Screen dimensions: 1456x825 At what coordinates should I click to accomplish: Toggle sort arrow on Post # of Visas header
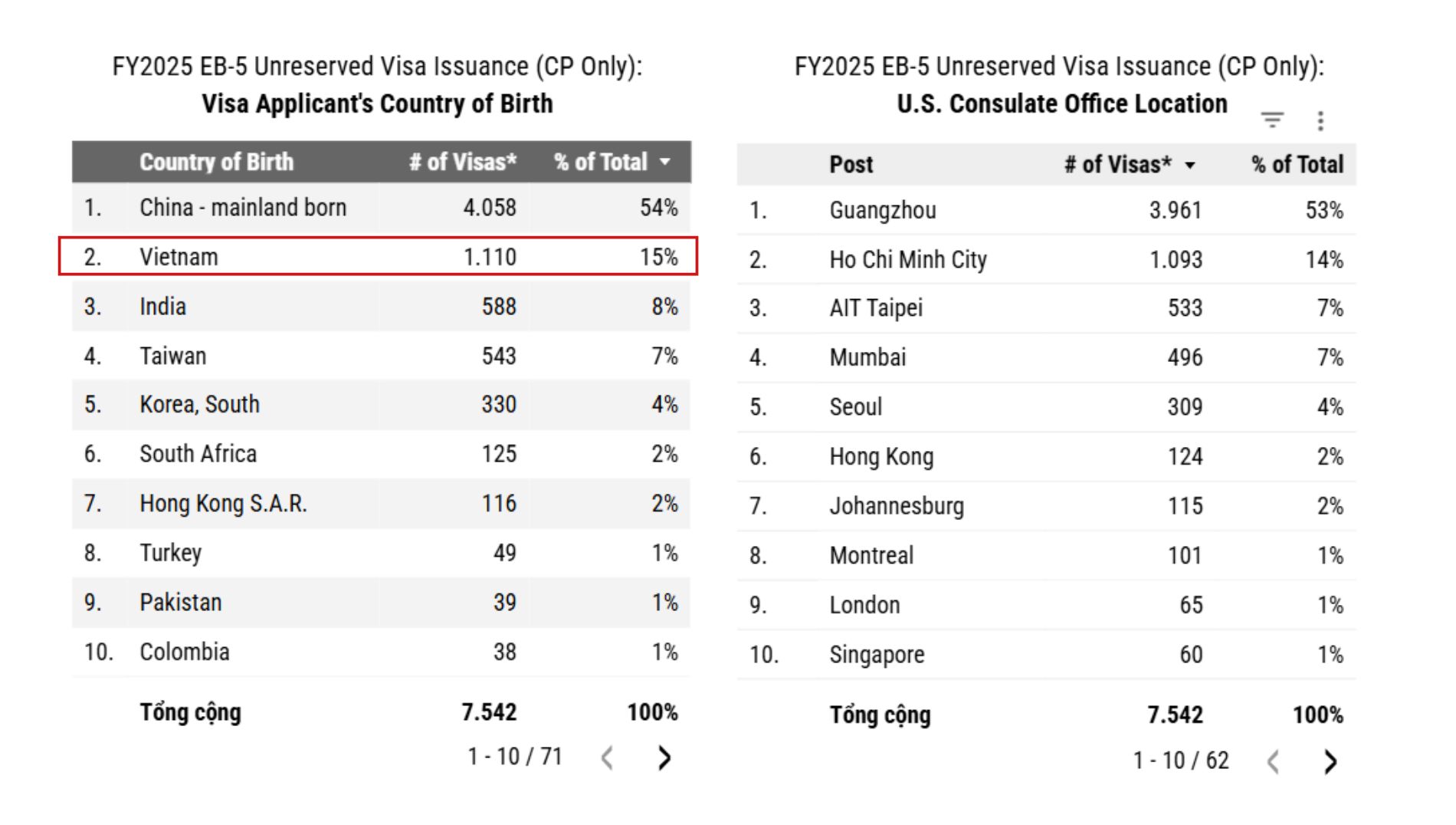pos(1190,165)
